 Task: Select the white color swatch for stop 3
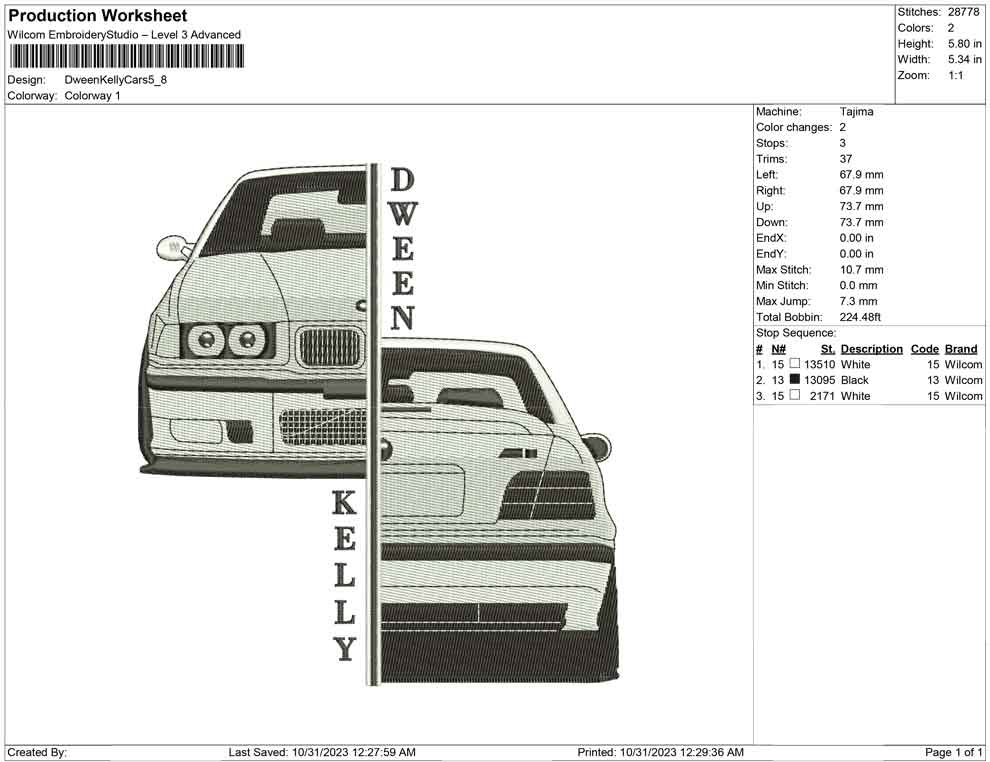pyautogui.click(x=795, y=395)
